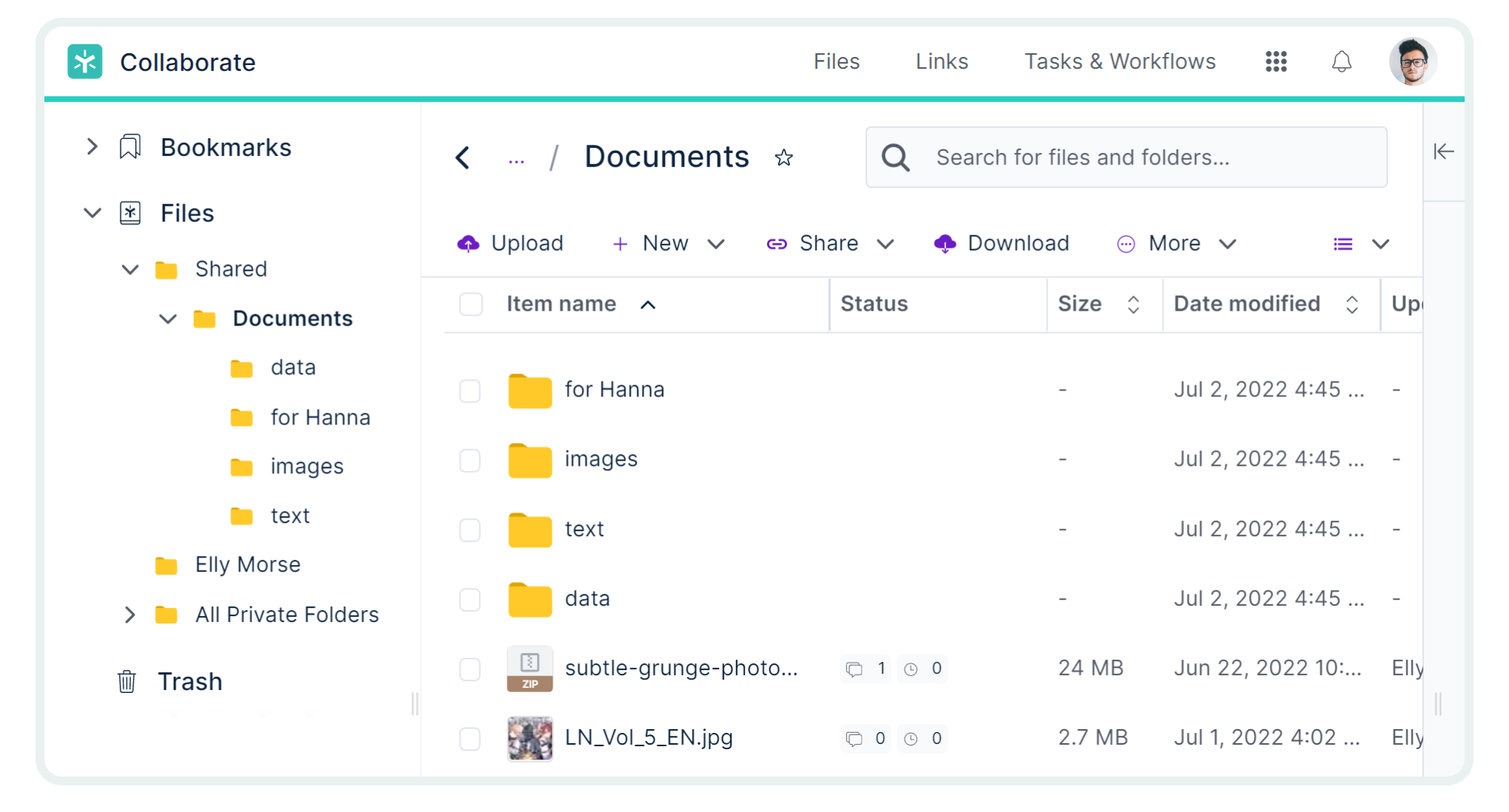This screenshot has width=1509, height=812.
Task: Click the notifications bell icon
Action: coord(1341,61)
